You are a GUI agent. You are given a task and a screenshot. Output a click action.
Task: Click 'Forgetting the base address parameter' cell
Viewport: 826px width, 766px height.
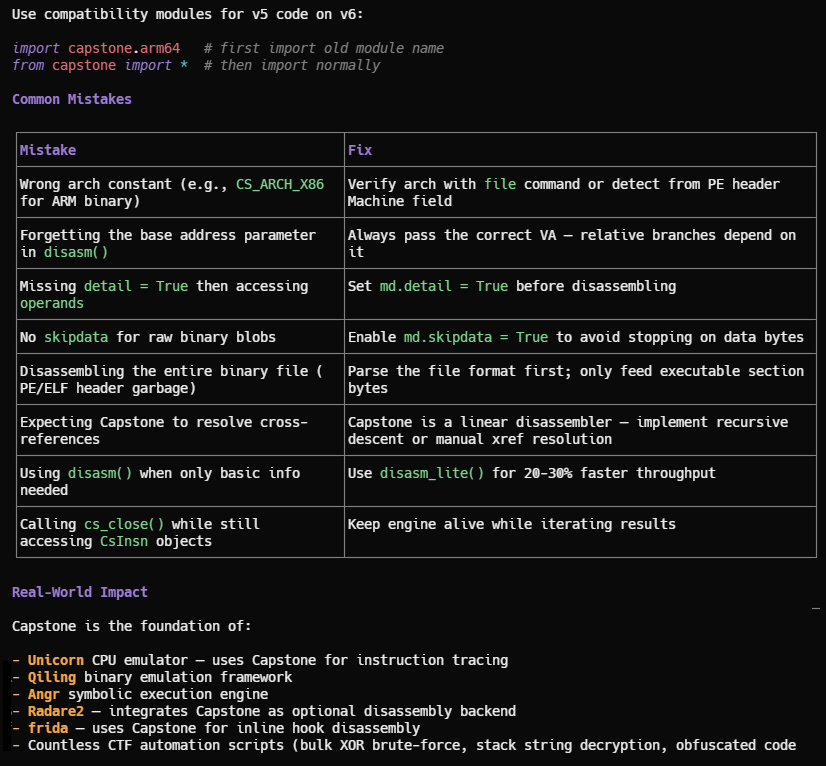pos(180,243)
